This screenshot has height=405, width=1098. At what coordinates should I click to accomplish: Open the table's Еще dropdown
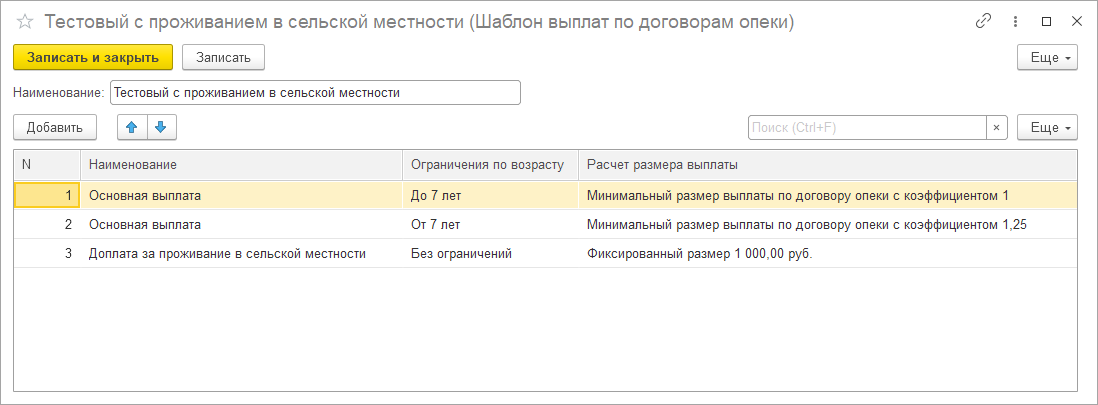coord(1047,128)
